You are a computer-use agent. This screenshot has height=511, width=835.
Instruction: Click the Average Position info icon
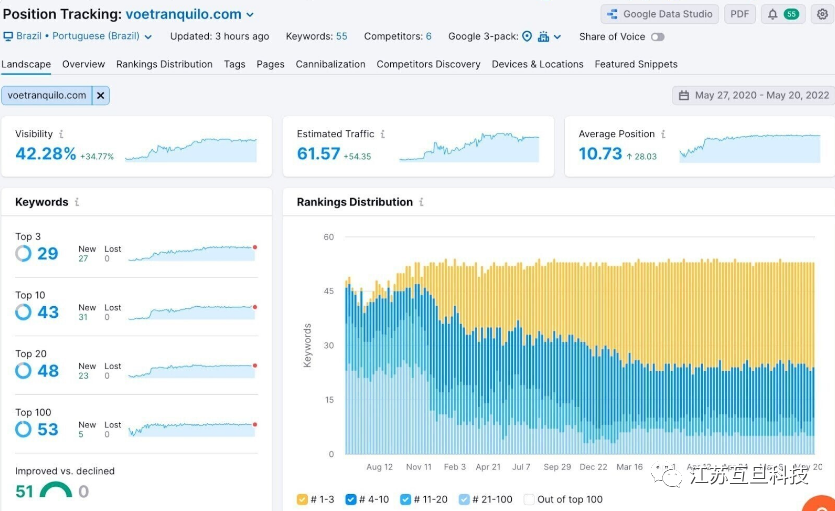coord(664,134)
